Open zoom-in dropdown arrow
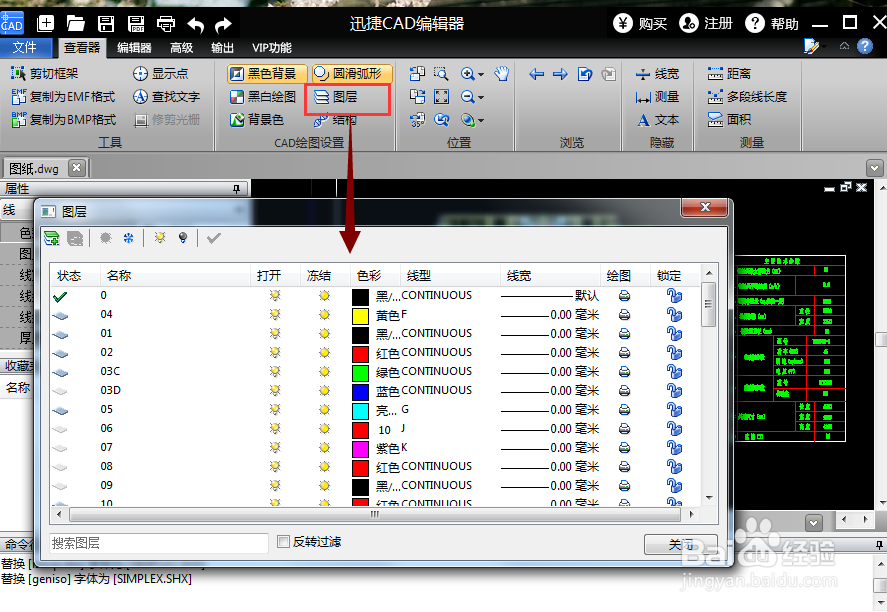887x612 pixels. (x=481, y=74)
